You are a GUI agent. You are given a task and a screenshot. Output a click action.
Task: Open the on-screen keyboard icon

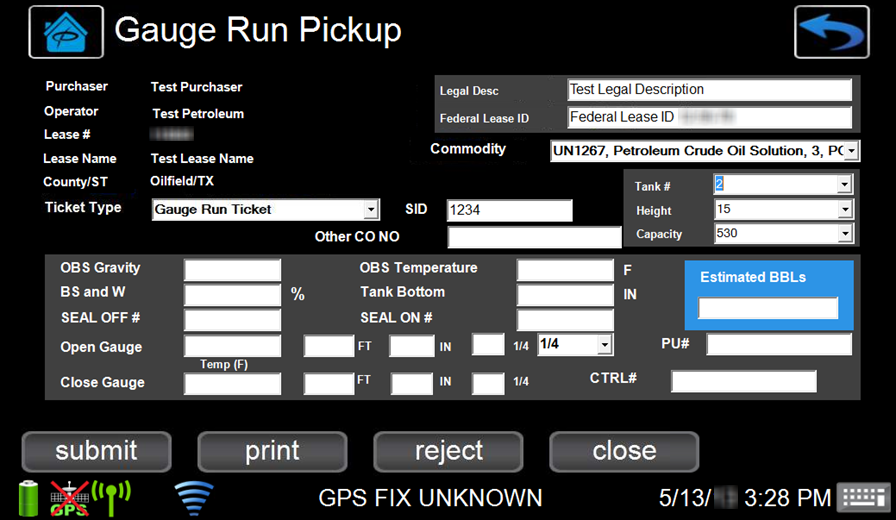click(863, 497)
